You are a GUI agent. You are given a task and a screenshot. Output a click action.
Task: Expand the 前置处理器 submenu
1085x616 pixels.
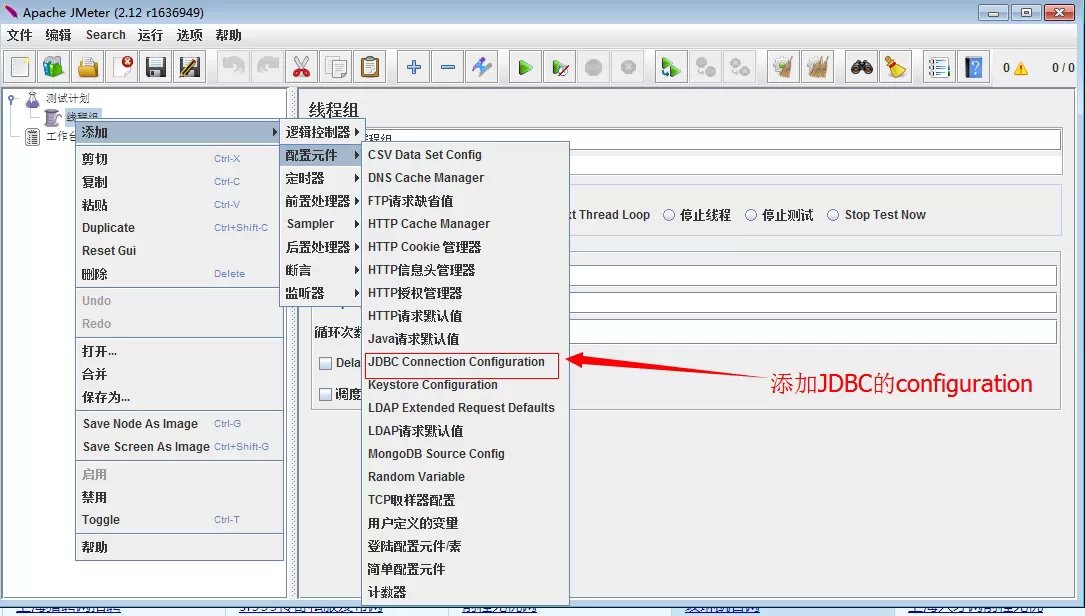pos(320,201)
